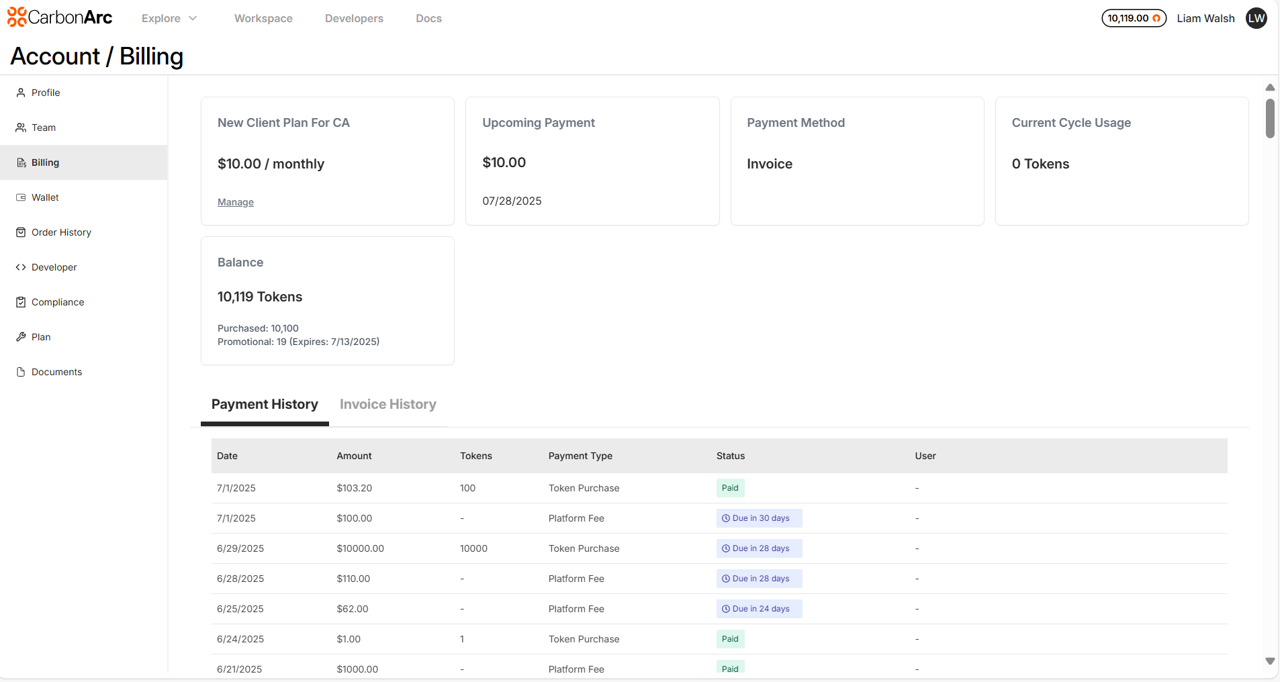Click the Documents file icon
1280x682 pixels.
click(20, 372)
